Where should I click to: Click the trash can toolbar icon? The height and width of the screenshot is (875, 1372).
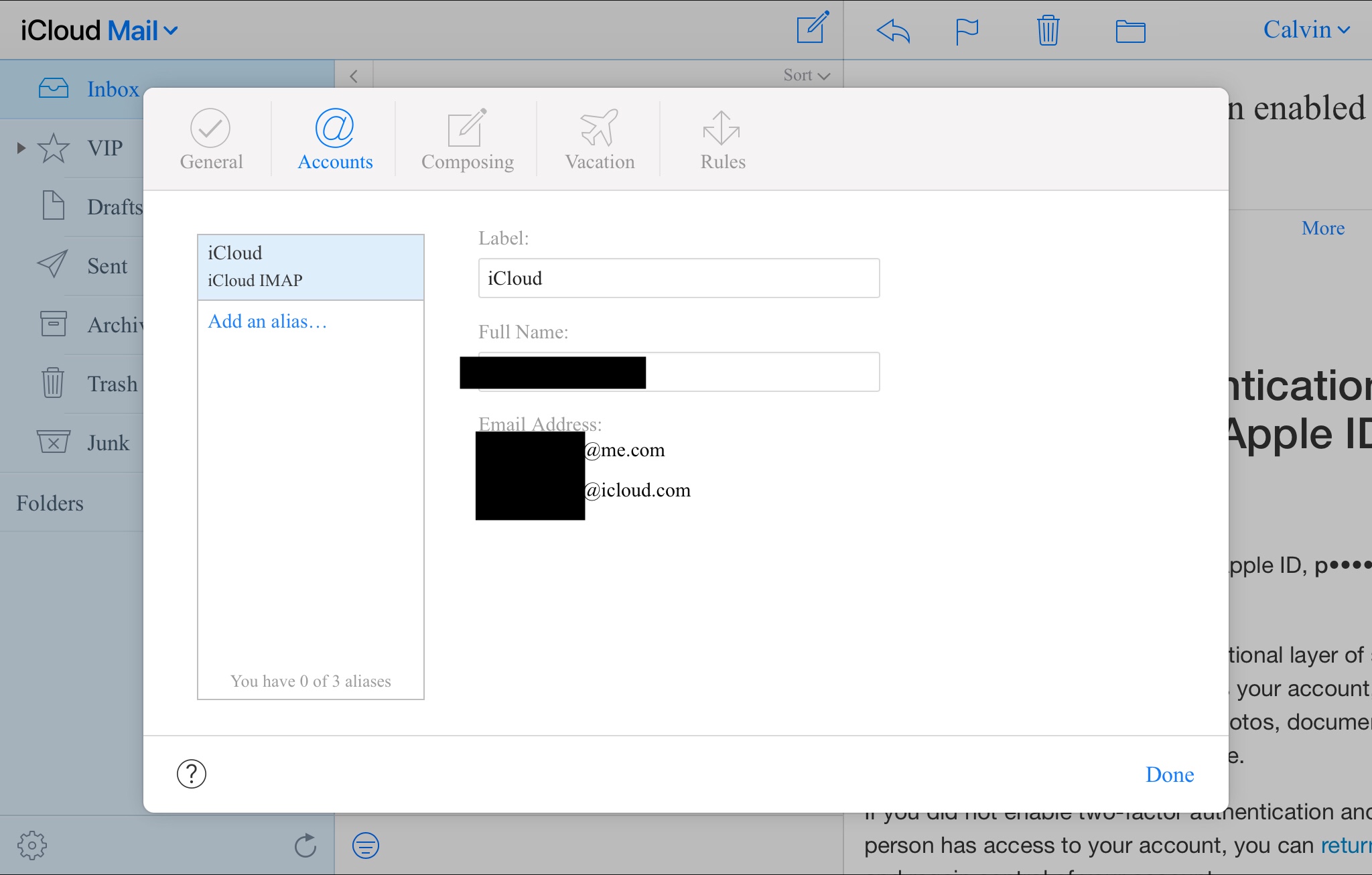tap(1048, 31)
